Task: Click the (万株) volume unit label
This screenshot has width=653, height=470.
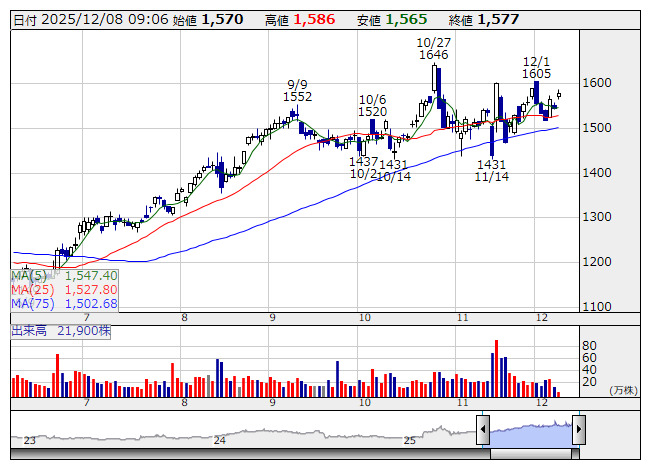Action: click(623, 390)
